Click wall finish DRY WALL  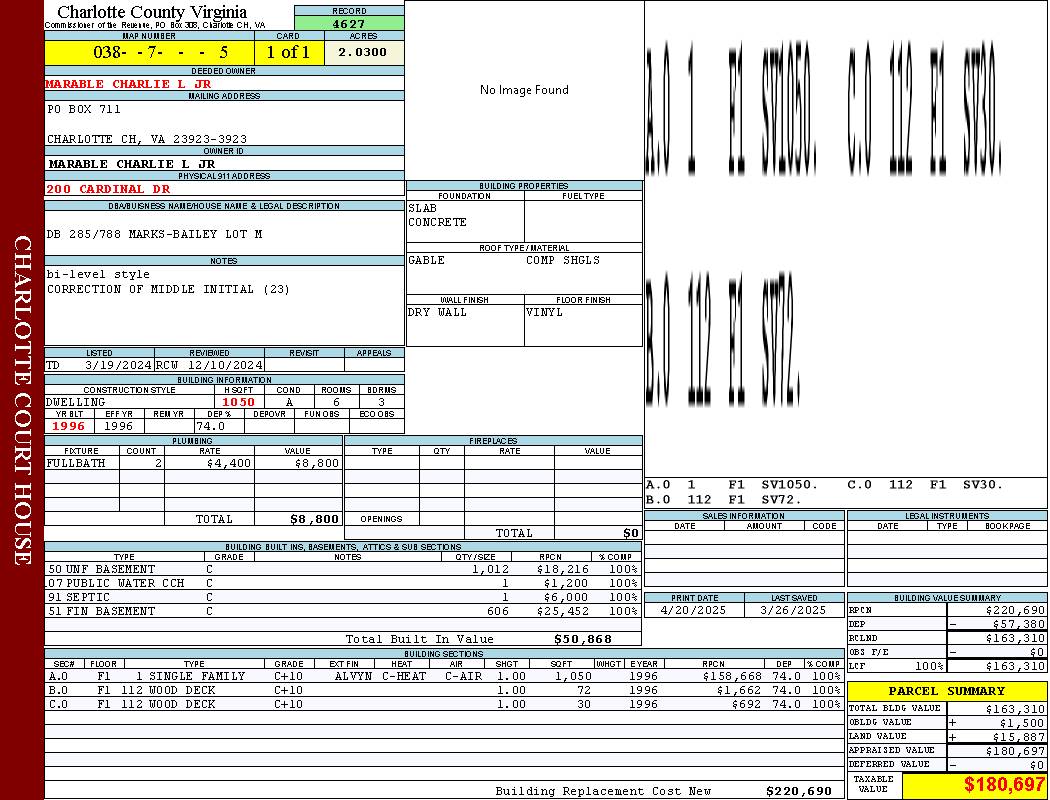click(437, 313)
